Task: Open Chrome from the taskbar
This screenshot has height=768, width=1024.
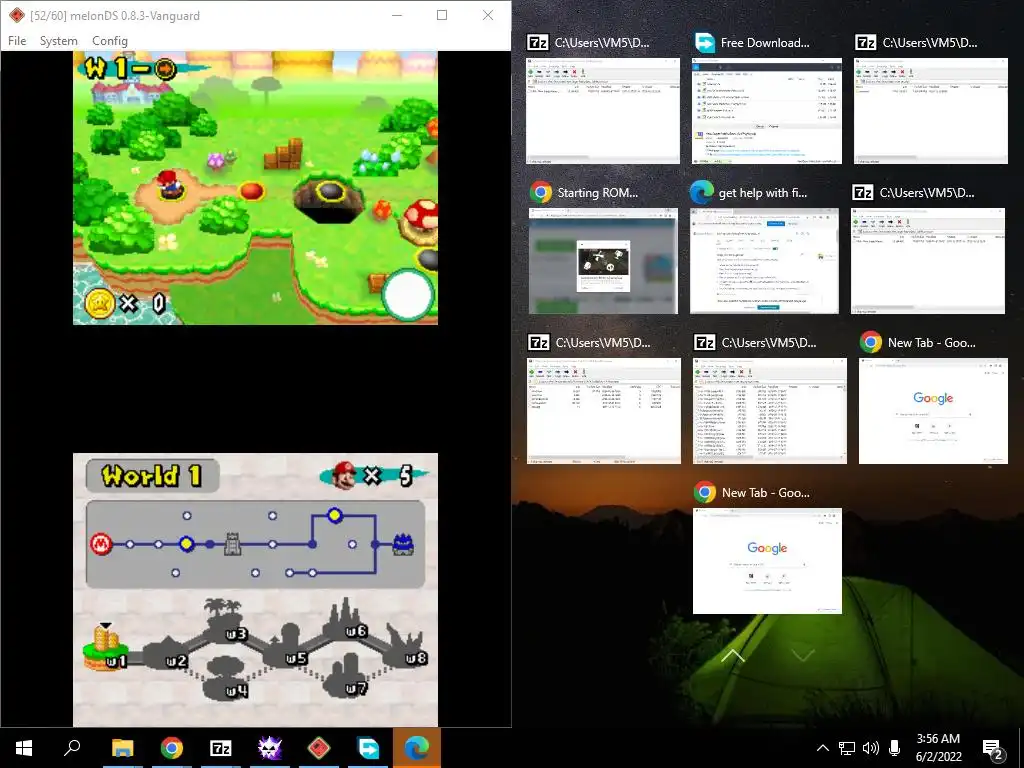Action: click(x=172, y=748)
